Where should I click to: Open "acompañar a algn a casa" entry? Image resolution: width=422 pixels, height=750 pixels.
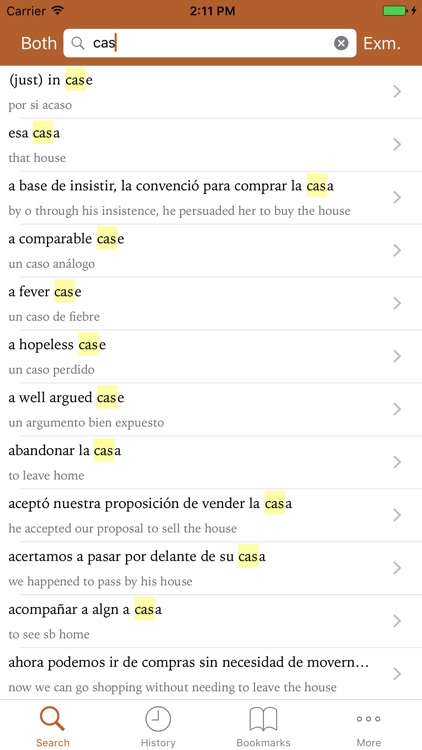211,621
